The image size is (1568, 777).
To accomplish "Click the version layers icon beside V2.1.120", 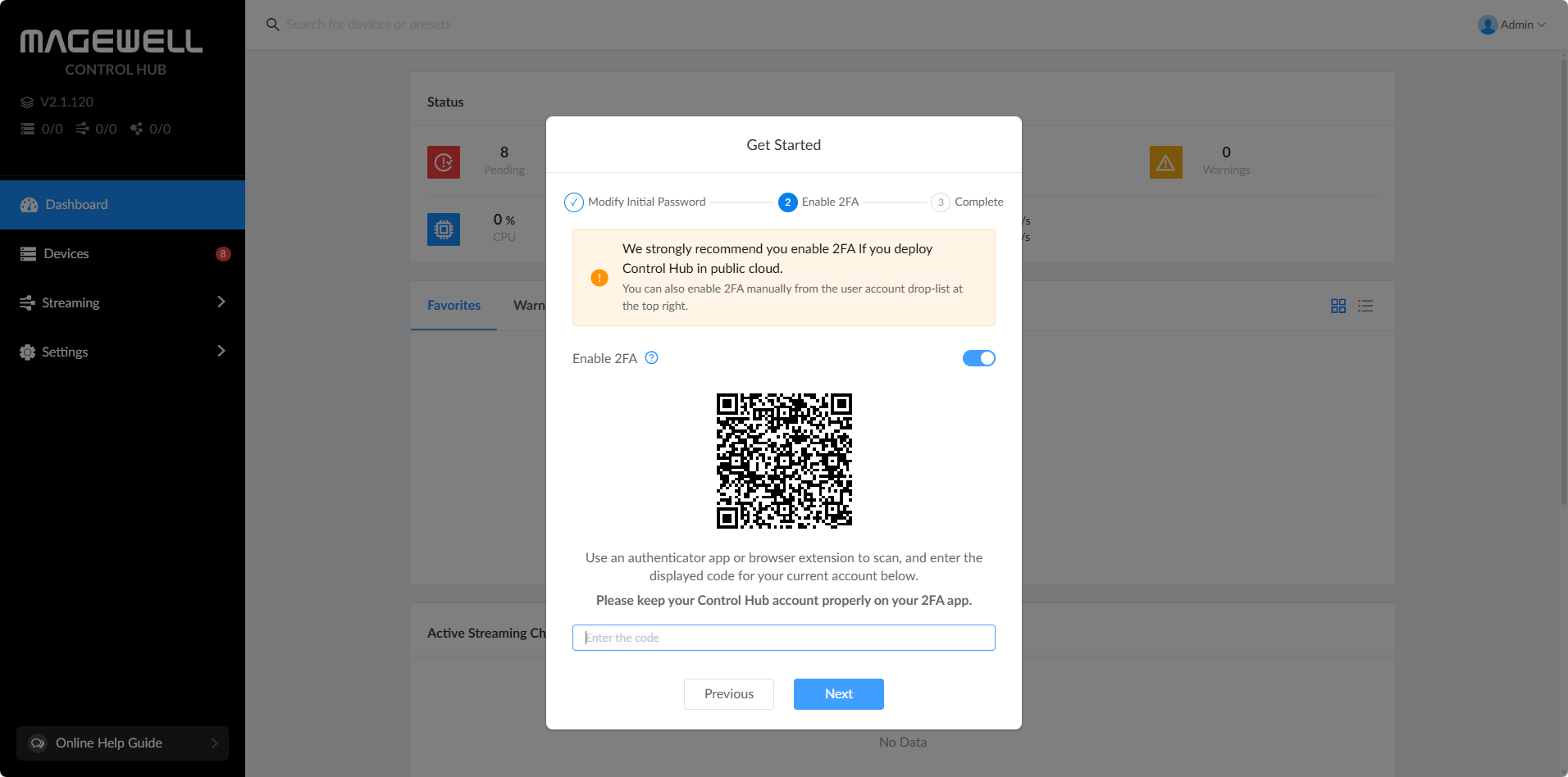I will coord(27,102).
